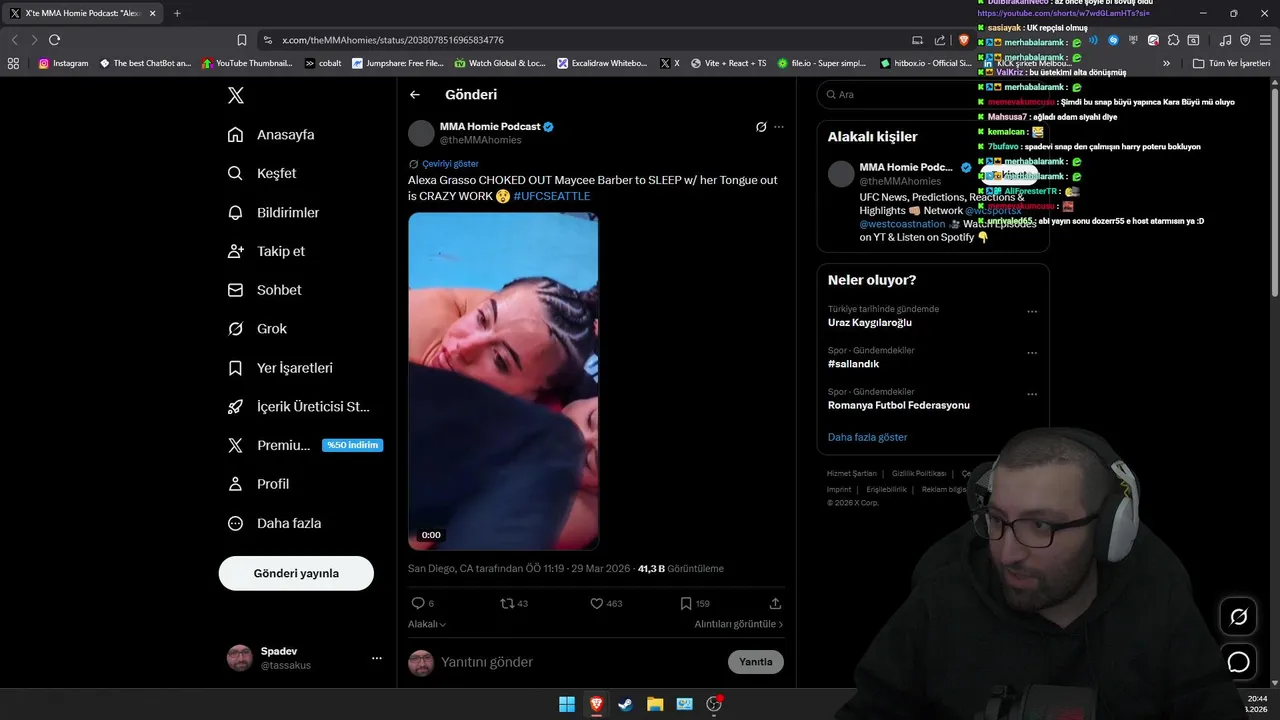Screen dimensions: 1280x720
Task: Open İçerik Üreticisi Stüdyosu
Action: click(x=299, y=406)
